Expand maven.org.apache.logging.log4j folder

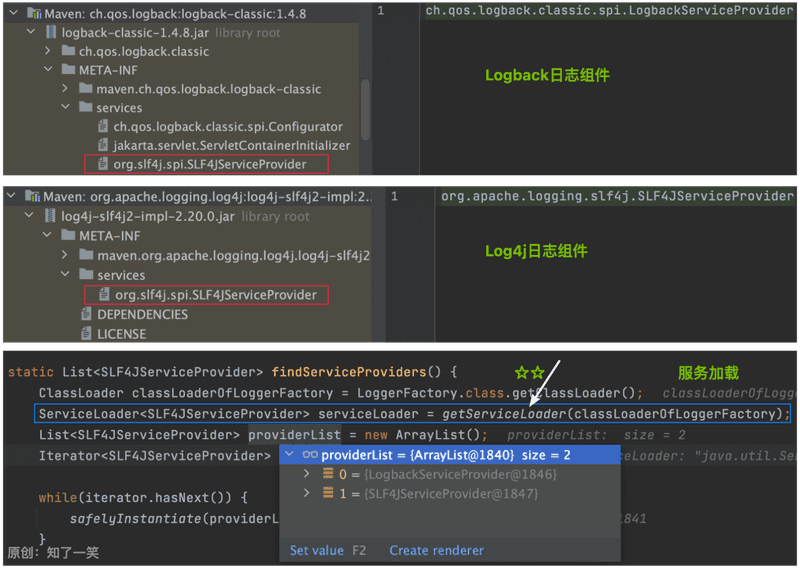pyautogui.click(x=65, y=255)
